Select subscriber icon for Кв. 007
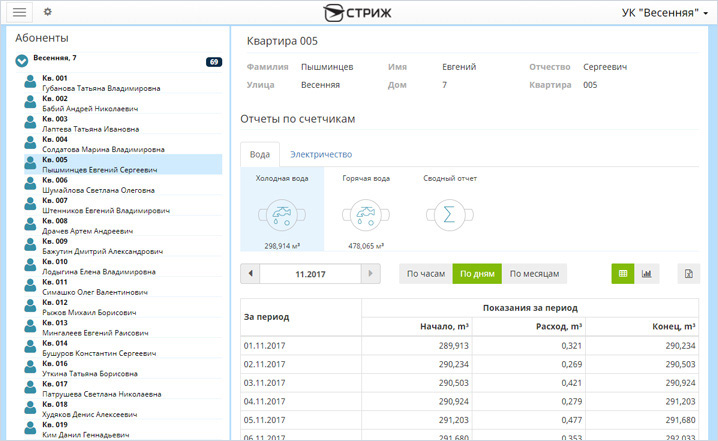 click(x=30, y=204)
